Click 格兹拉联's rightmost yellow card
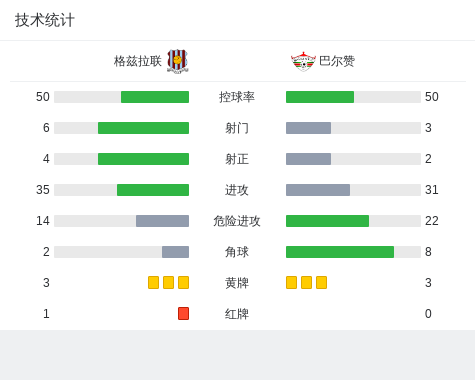 (x=183, y=283)
